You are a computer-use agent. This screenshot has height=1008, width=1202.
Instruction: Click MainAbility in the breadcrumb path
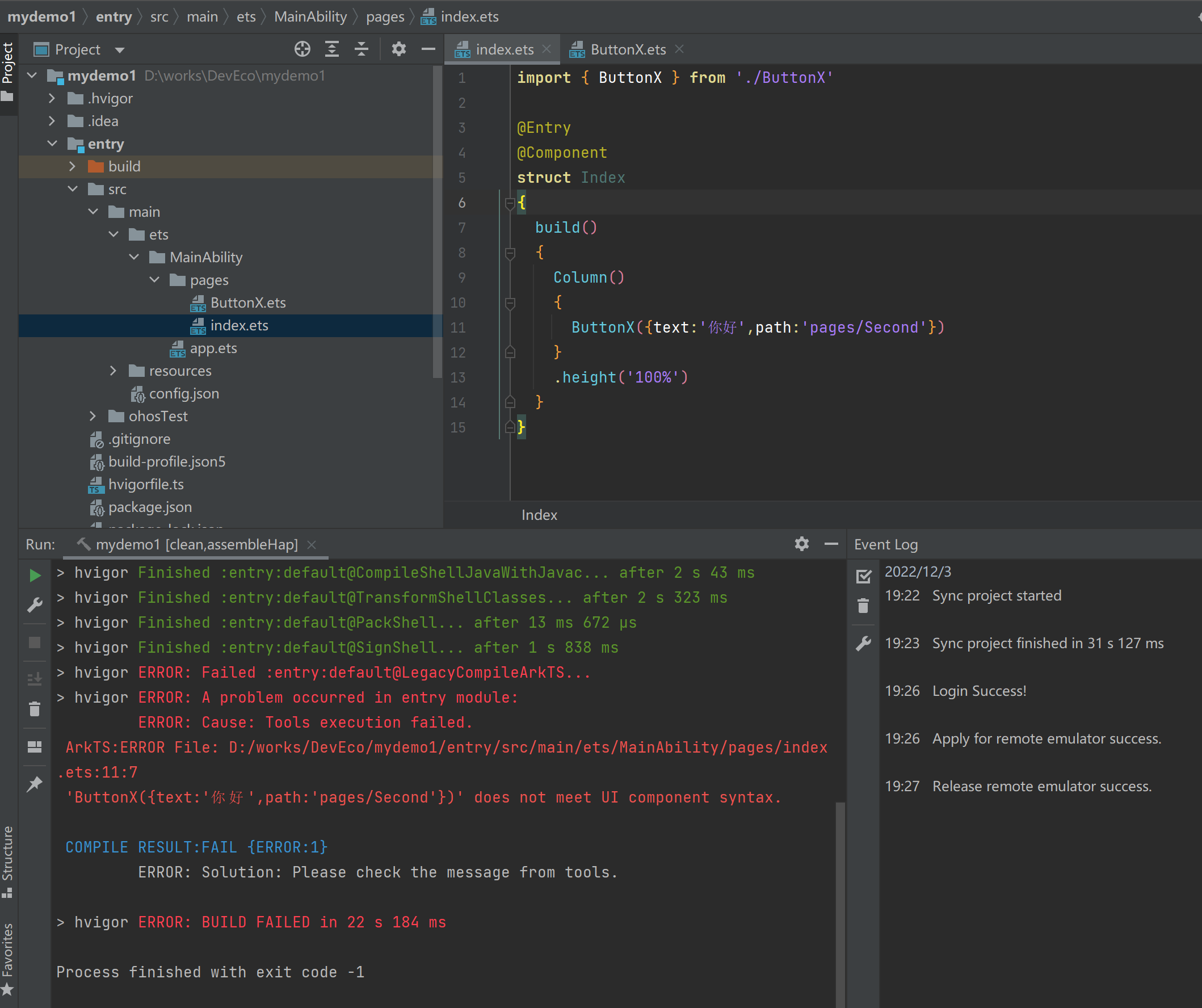(x=310, y=16)
